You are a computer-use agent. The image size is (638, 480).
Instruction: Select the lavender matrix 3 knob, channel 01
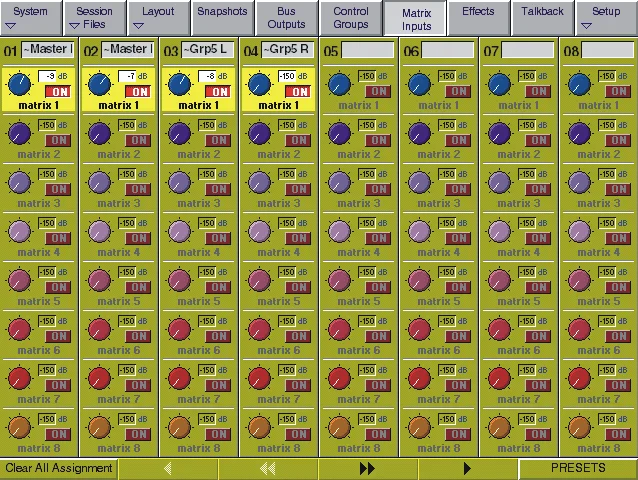click(x=19, y=182)
